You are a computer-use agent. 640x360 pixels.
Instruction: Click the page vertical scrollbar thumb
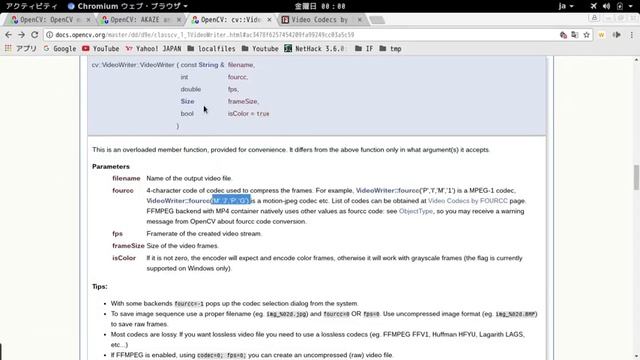[x=636, y=178]
